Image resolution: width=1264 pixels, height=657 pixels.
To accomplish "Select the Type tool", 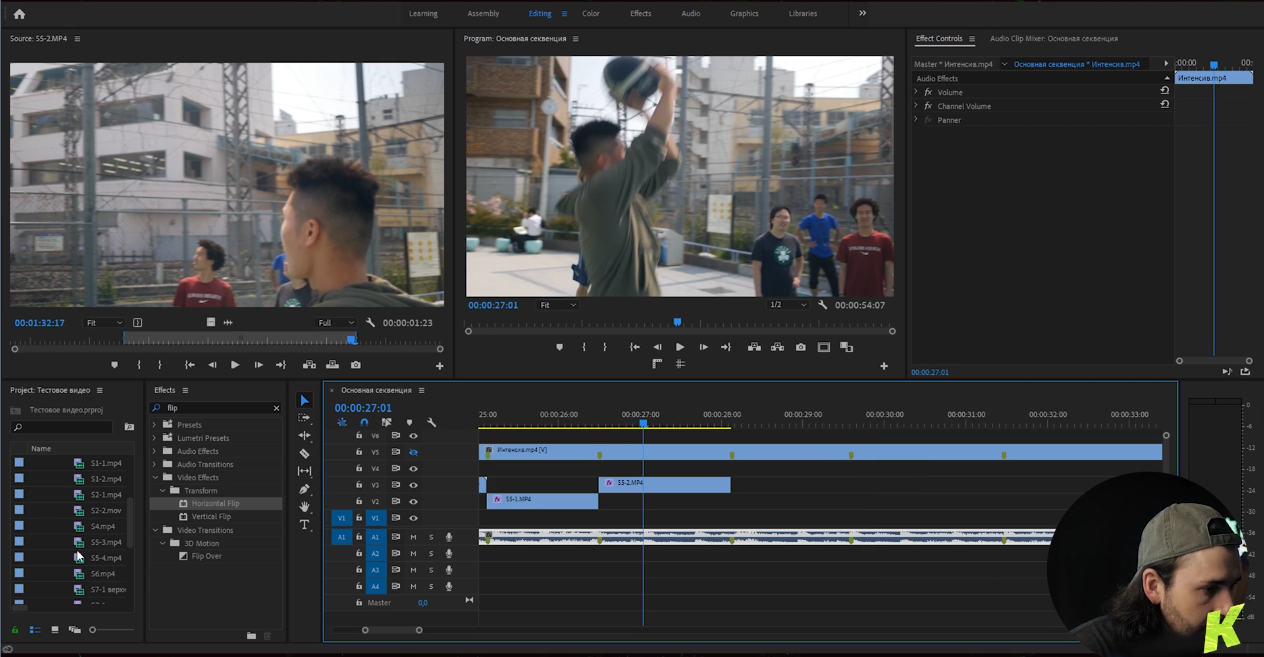I will [305, 525].
